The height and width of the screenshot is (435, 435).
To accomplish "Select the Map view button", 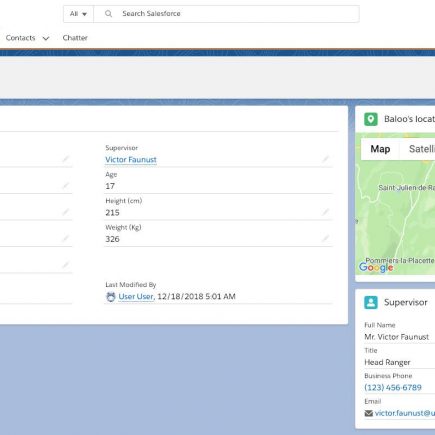I will click(x=380, y=149).
